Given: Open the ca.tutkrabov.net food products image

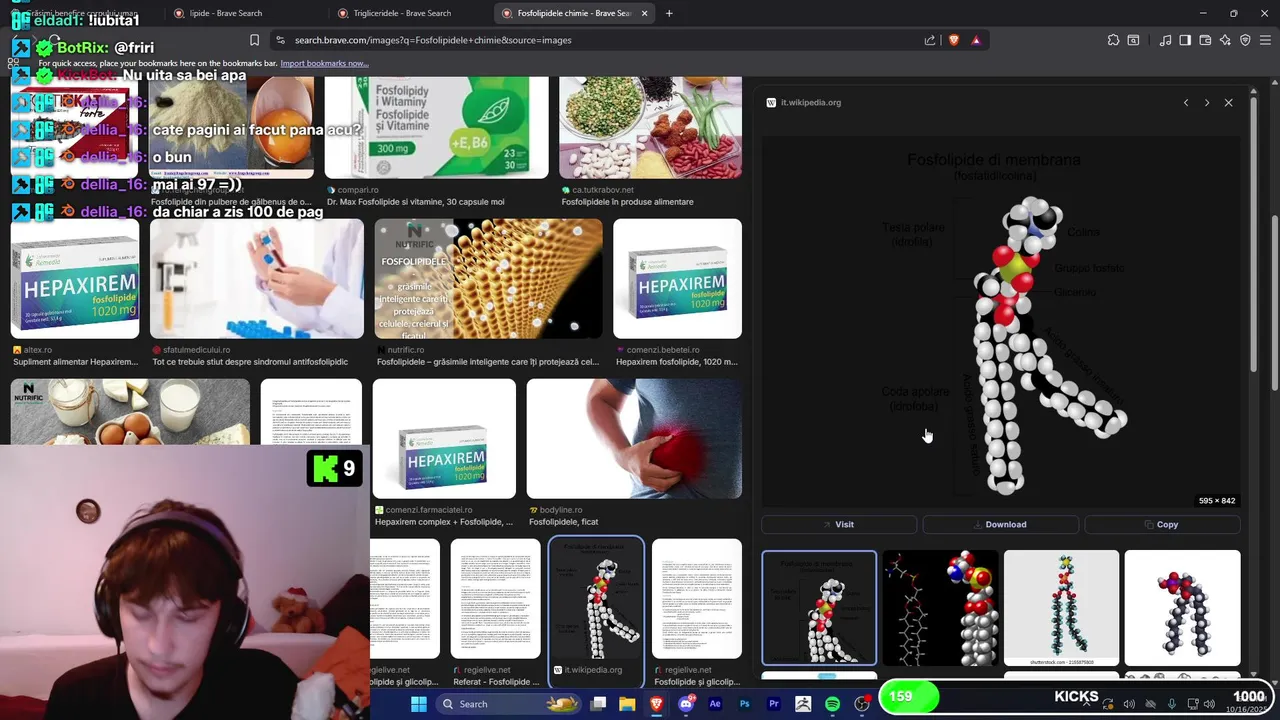Looking at the screenshot, I should click(650, 127).
